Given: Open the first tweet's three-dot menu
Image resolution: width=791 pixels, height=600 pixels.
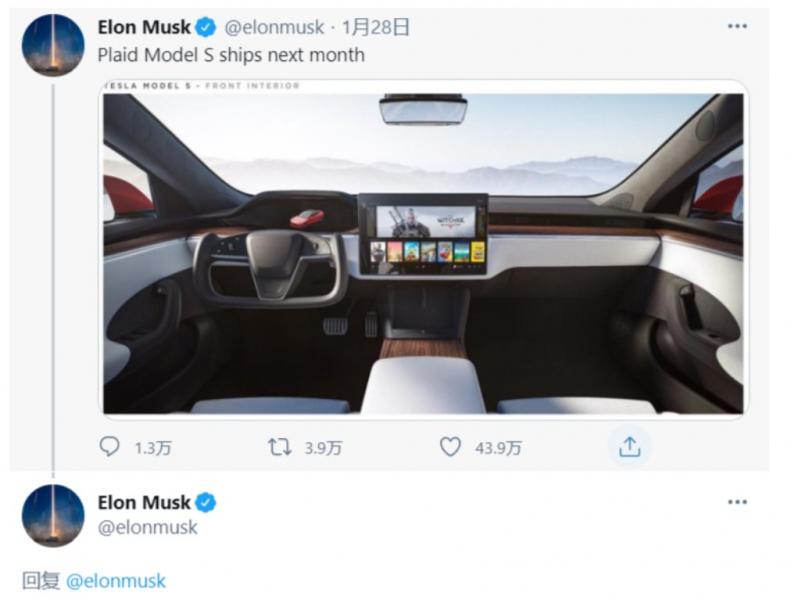Looking at the screenshot, I should pos(738,26).
